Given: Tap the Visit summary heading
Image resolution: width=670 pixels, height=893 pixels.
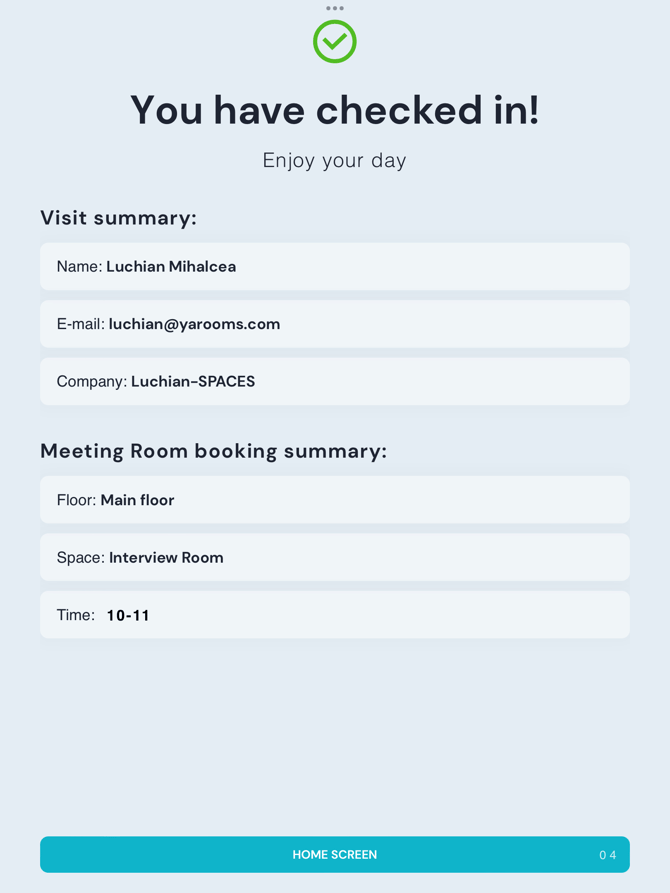Looking at the screenshot, I should (x=118, y=217).
